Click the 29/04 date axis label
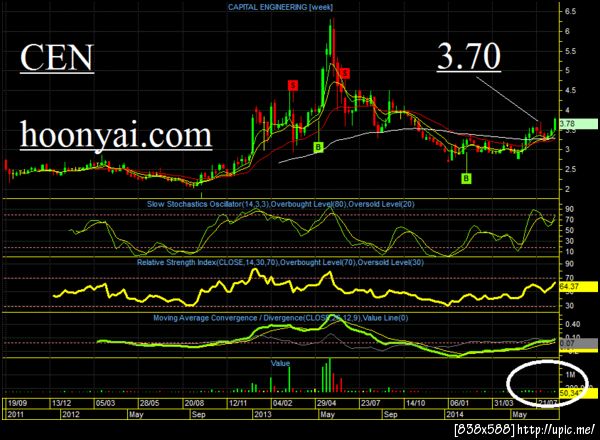Image resolution: width=600 pixels, height=440 pixels. pos(326,403)
